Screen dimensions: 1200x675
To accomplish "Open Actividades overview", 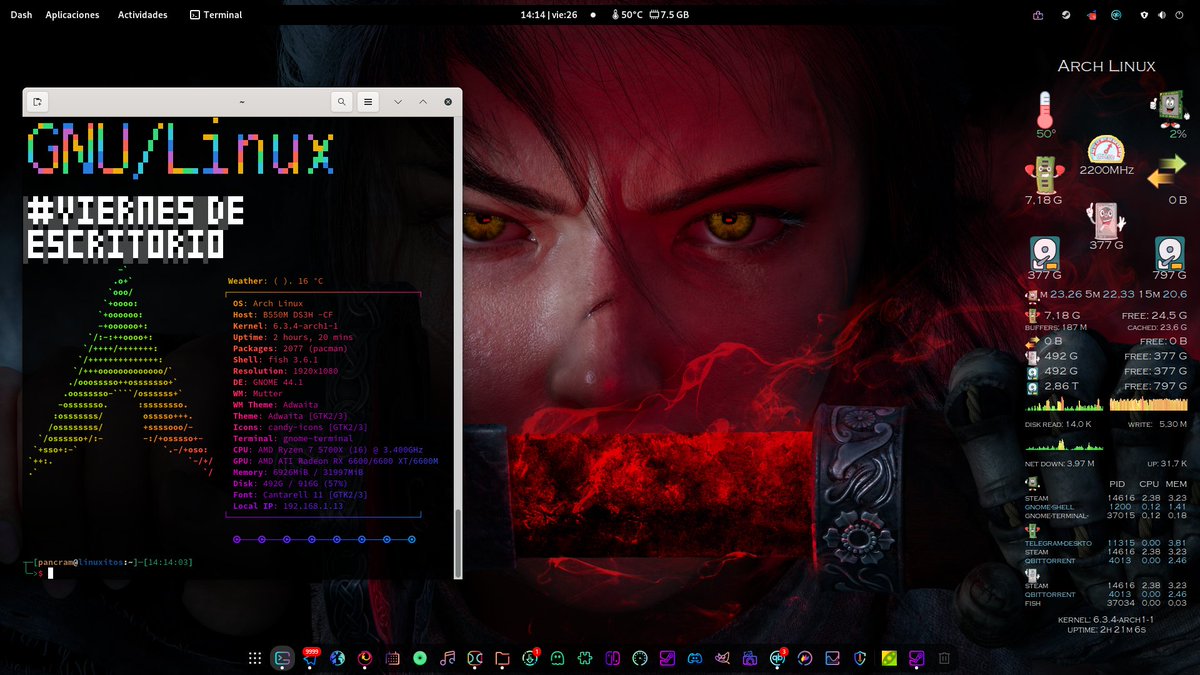I will tap(143, 15).
